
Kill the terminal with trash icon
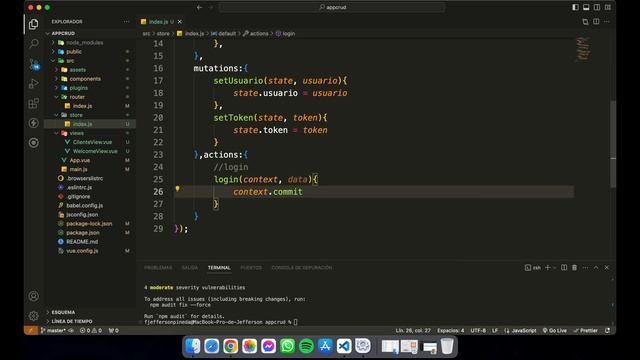[574, 267]
